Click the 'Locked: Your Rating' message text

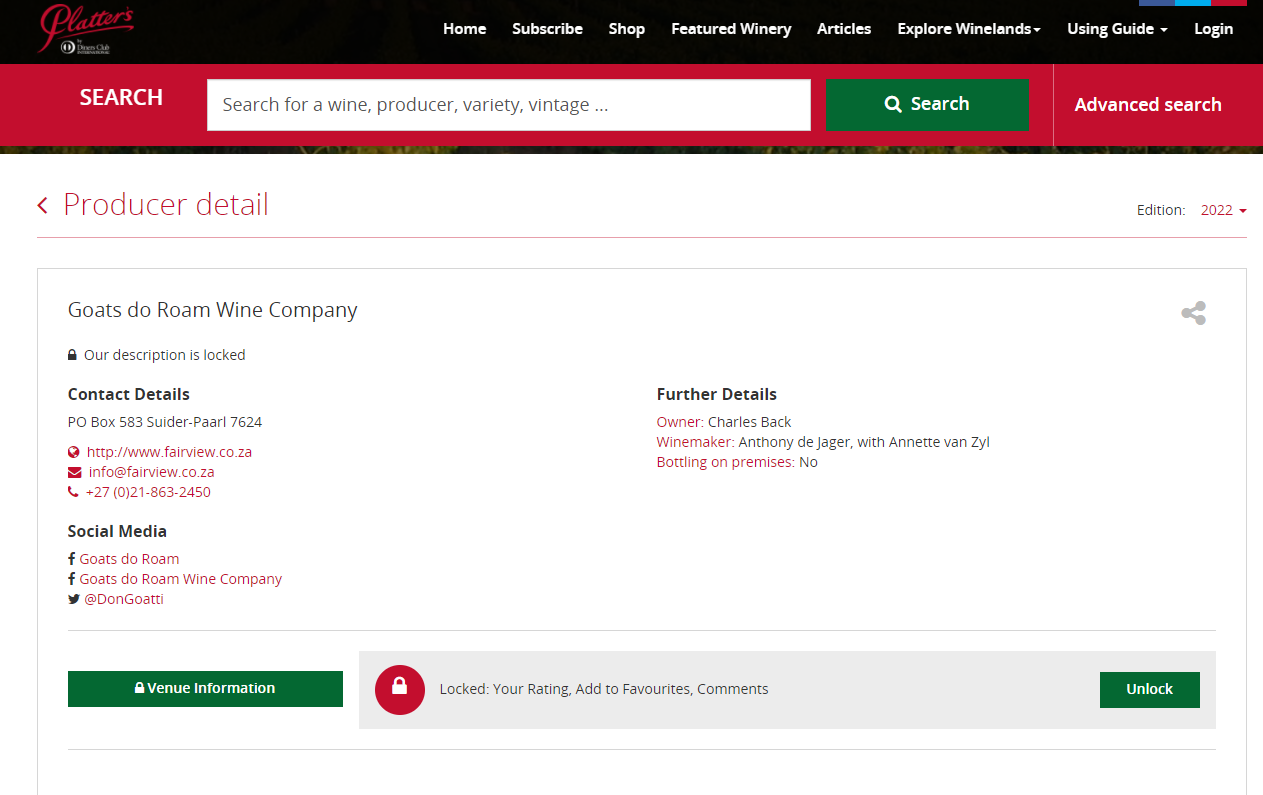click(x=604, y=689)
